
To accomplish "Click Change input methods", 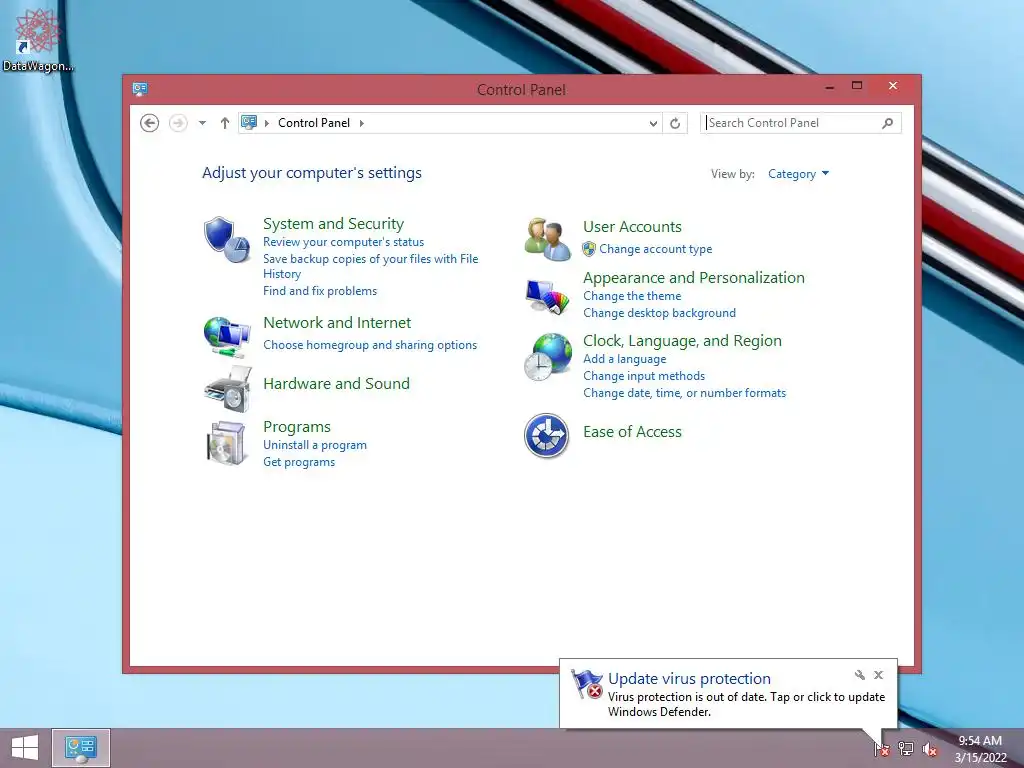I will click(644, 376).
